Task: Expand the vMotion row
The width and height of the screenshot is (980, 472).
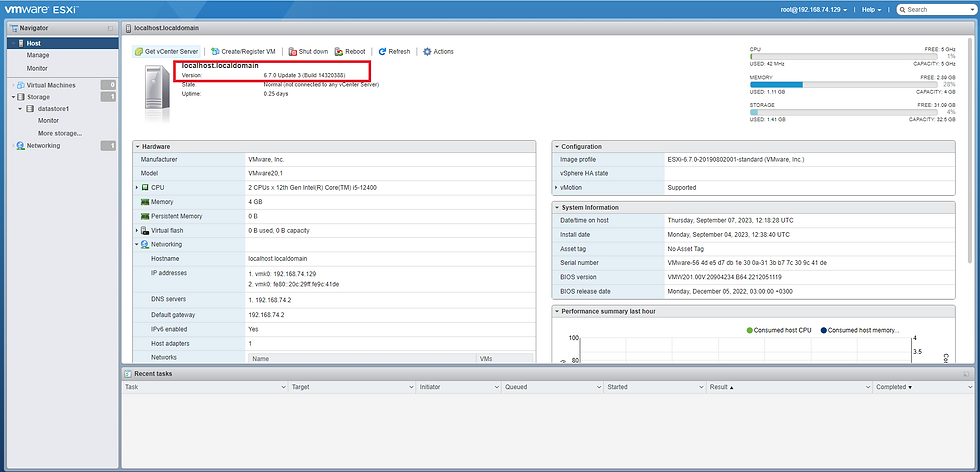Action: (556, 188)
